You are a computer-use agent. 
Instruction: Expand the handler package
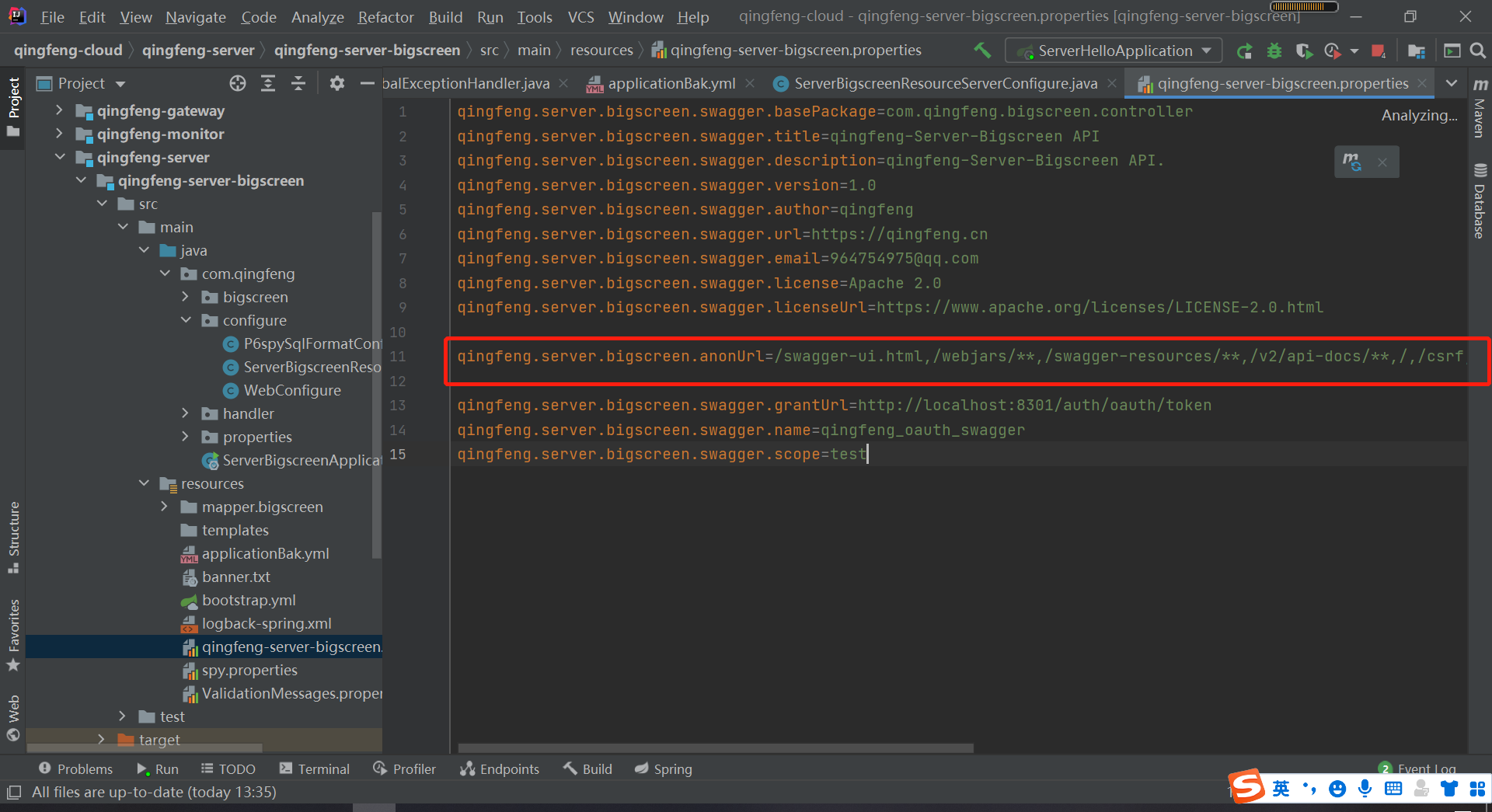point(185,414)
